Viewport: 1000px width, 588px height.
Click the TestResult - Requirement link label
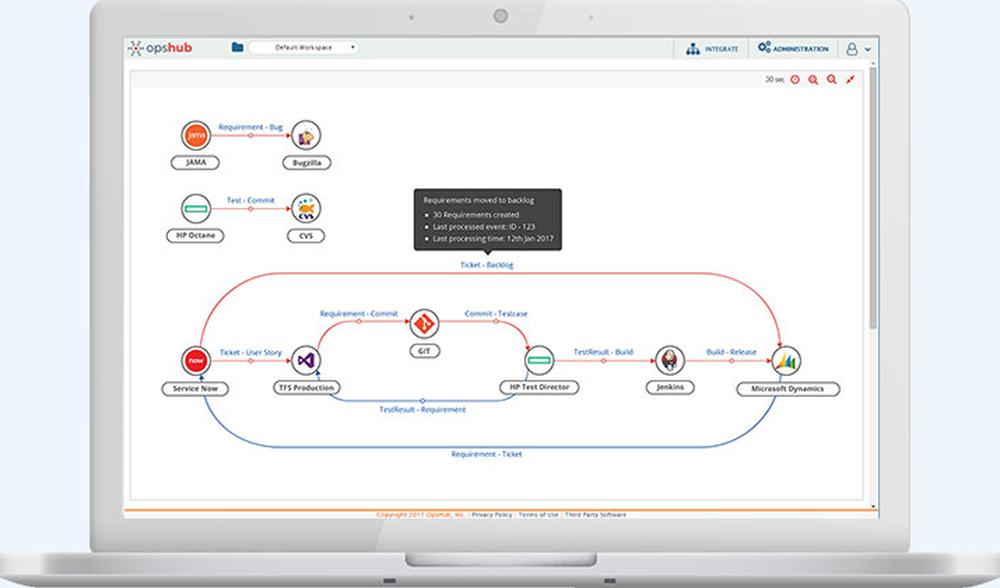[x=422, y=409]
